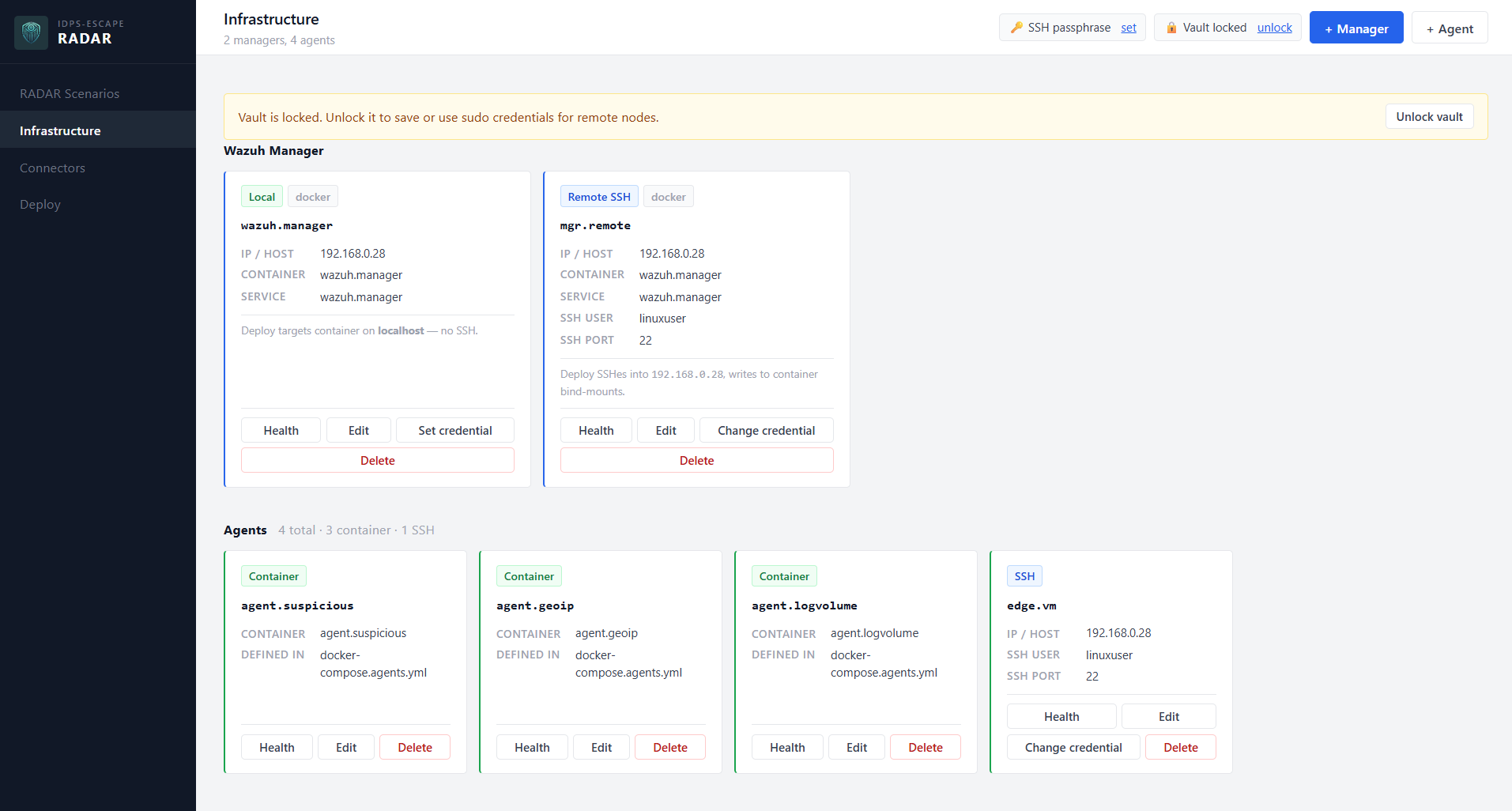Add a new Manager
The height and width of the screenshot is (811, 1512).
pyautogui.click(x=1356, y=28)
